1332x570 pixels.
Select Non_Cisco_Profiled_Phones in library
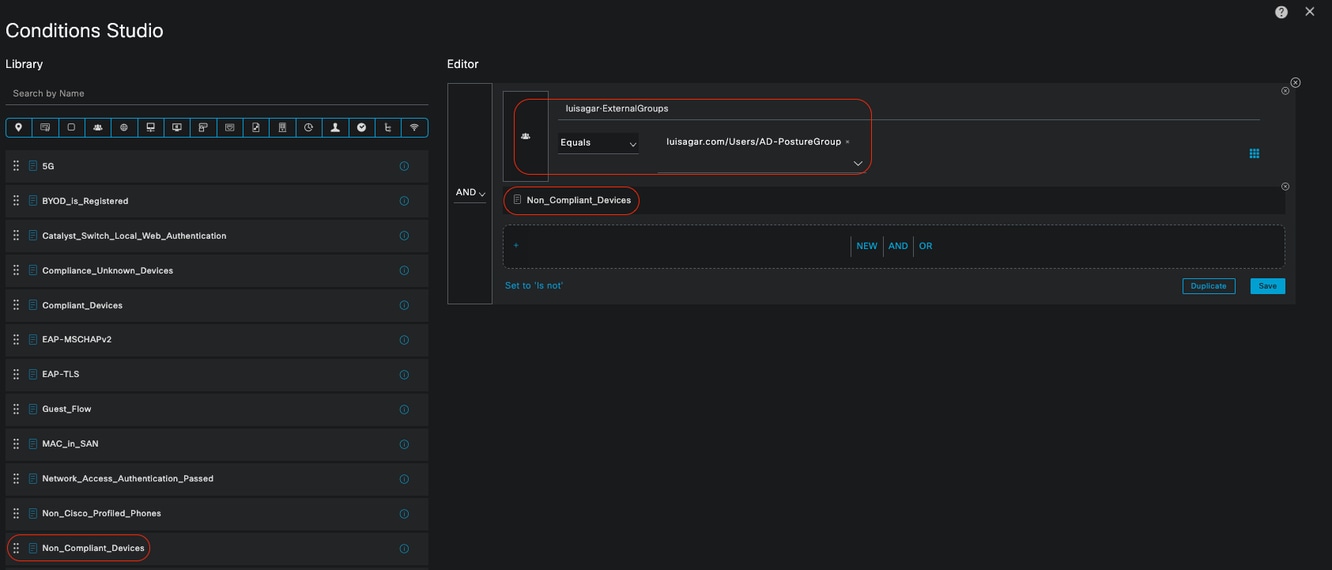point(216,513)
